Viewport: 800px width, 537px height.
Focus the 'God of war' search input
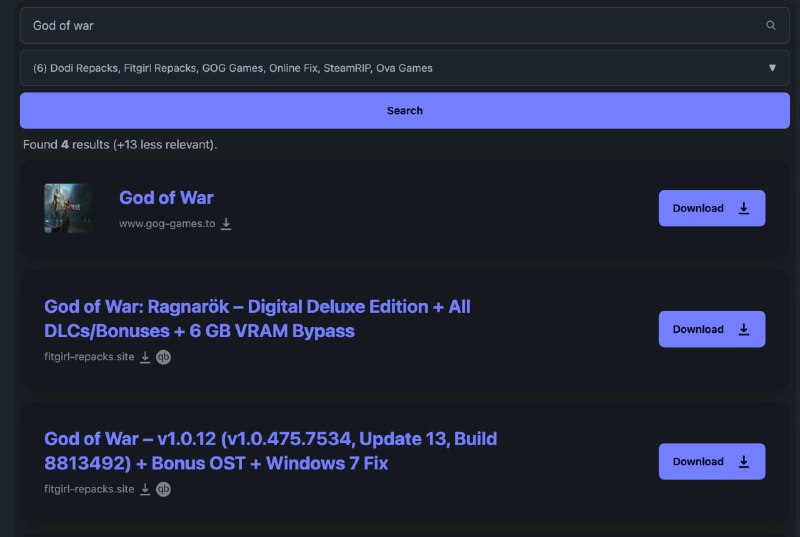tap(390, 25)
